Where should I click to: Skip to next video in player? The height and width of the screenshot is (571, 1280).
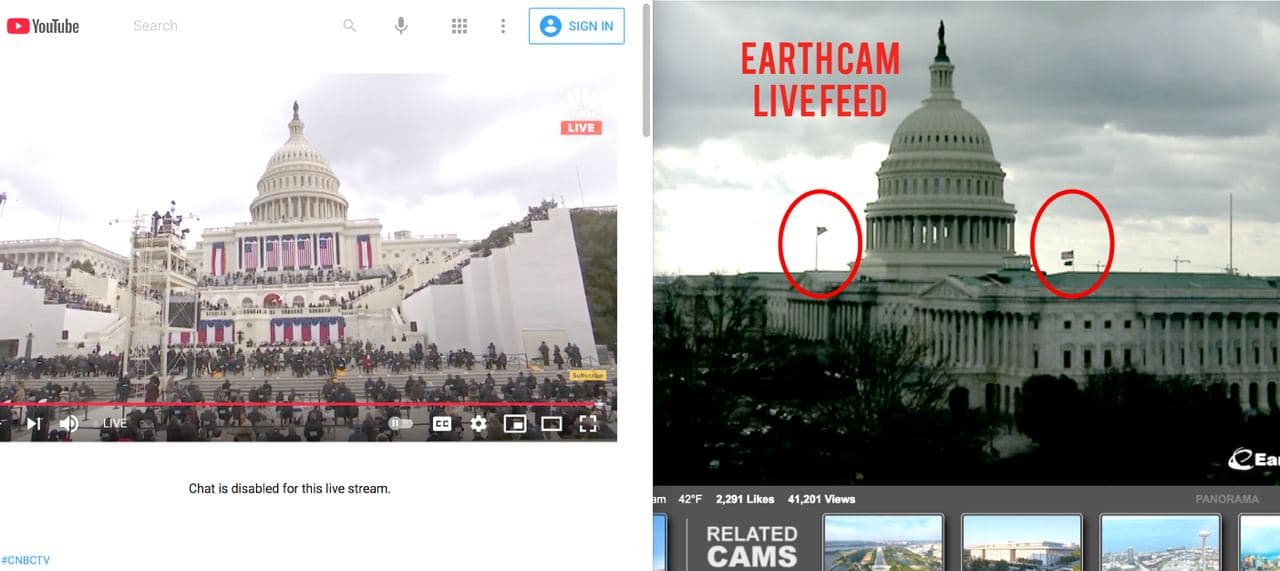[x=34, y=423]
